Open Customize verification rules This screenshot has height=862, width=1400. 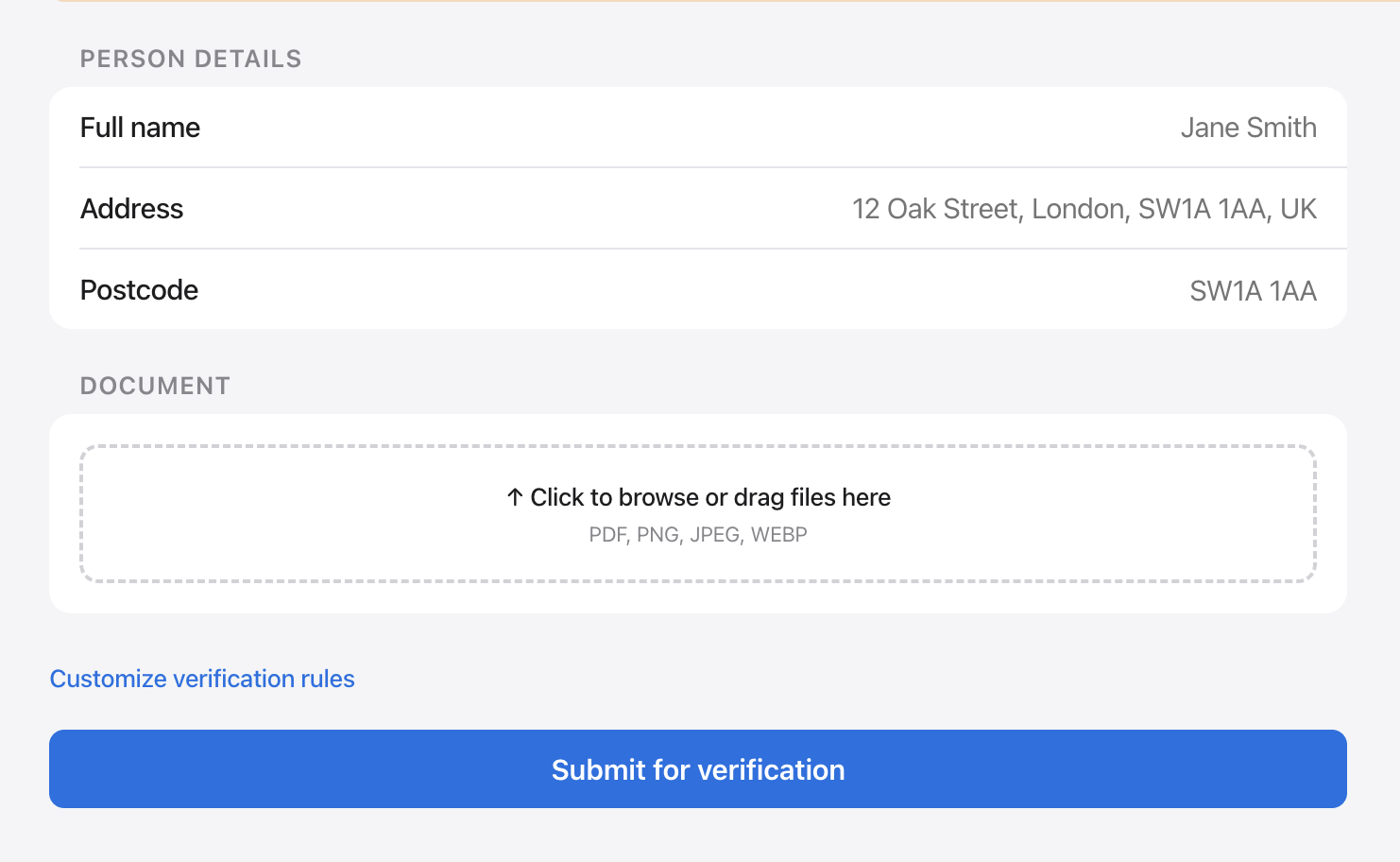[201, 679]
